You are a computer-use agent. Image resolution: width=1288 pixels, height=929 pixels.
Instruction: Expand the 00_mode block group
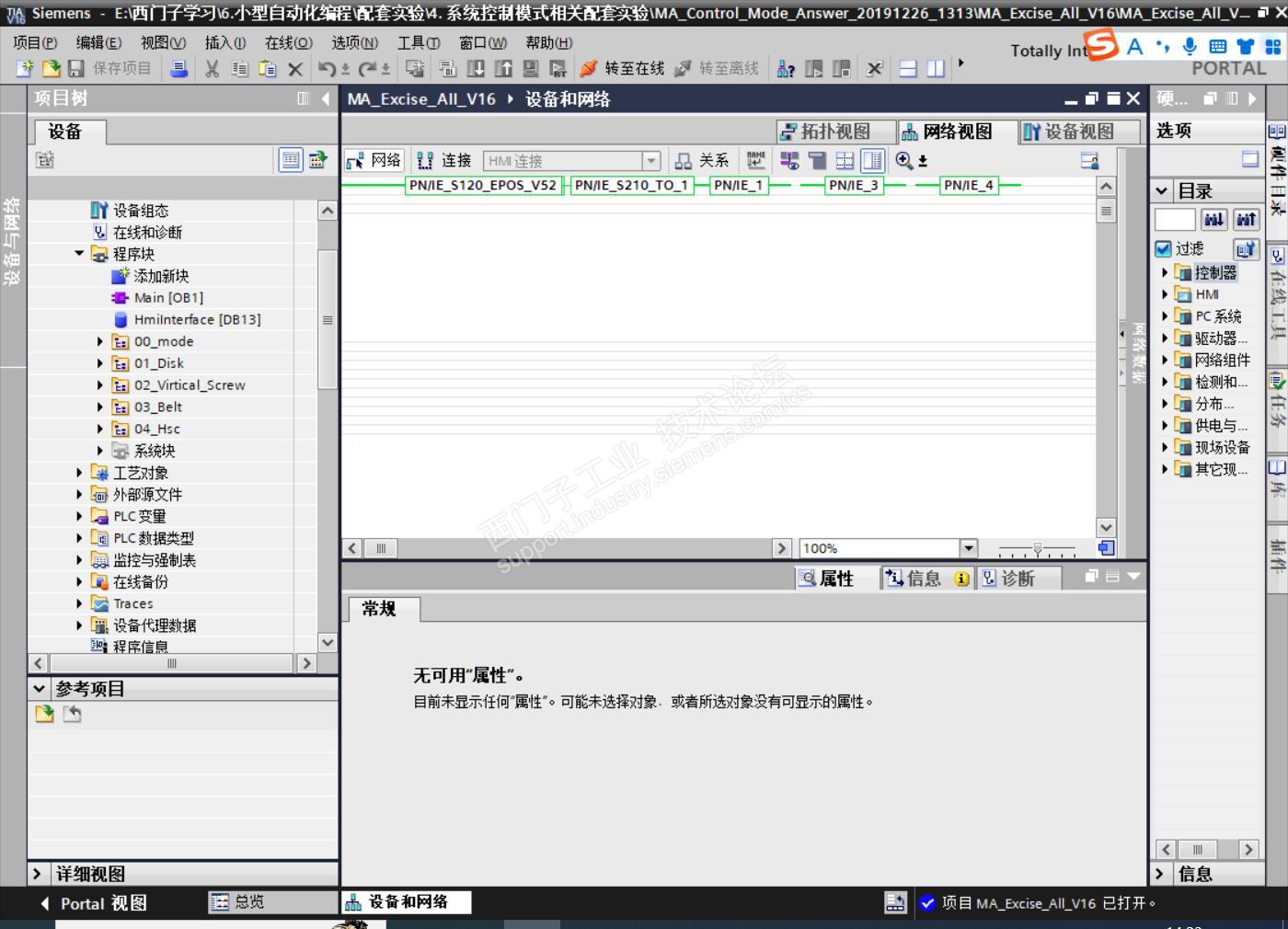pos(100,341)
